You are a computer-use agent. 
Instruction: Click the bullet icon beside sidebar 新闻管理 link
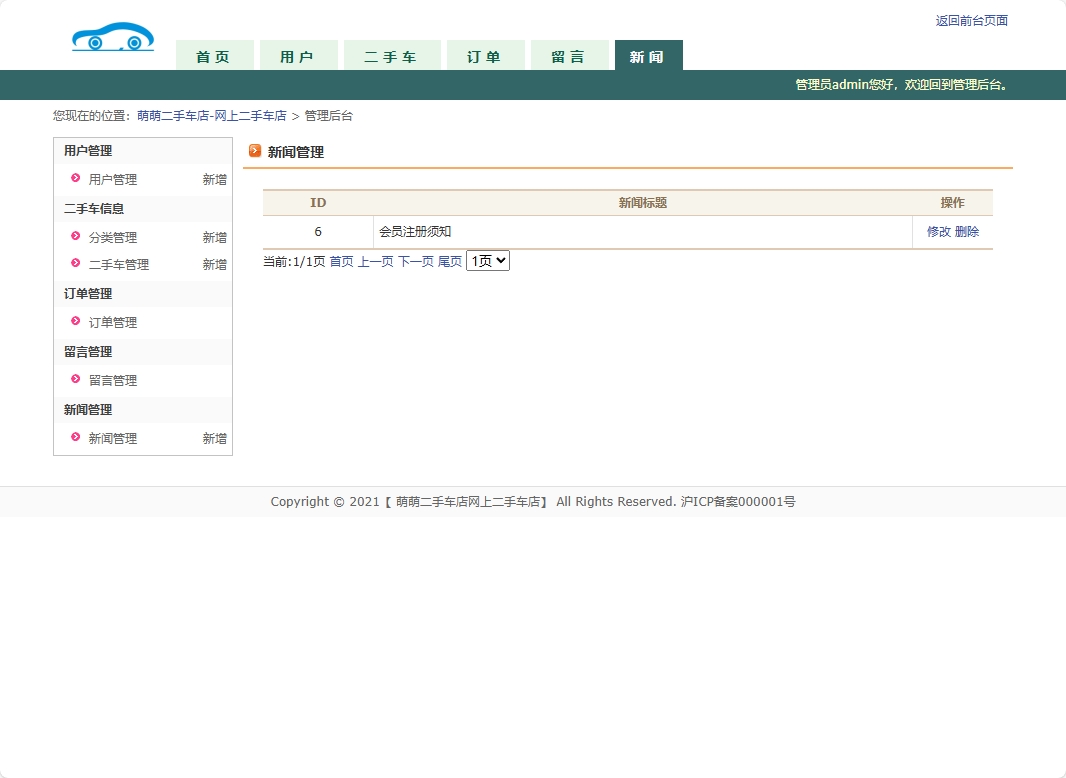75,438
